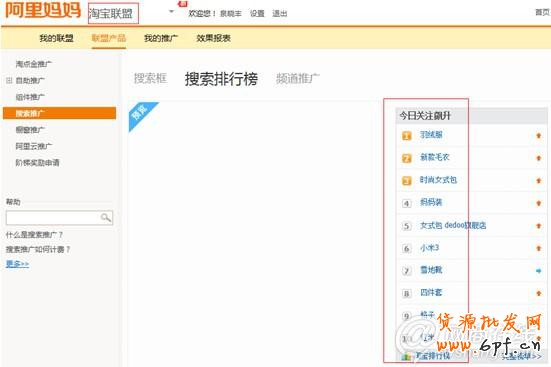Select 组件推广 in the sidebar

click(x=30, y=97)
